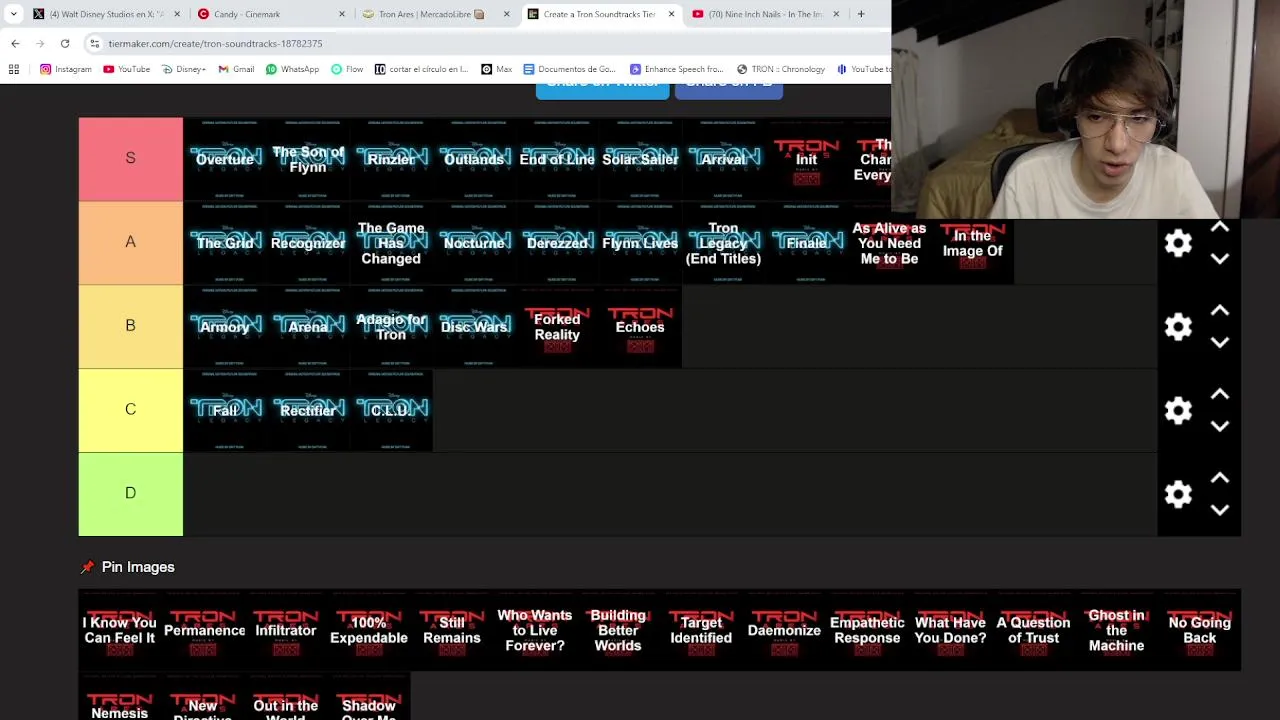Move tier A row up with arrow
Viewport: 1280px width, 720px height.
point(1220,228)
